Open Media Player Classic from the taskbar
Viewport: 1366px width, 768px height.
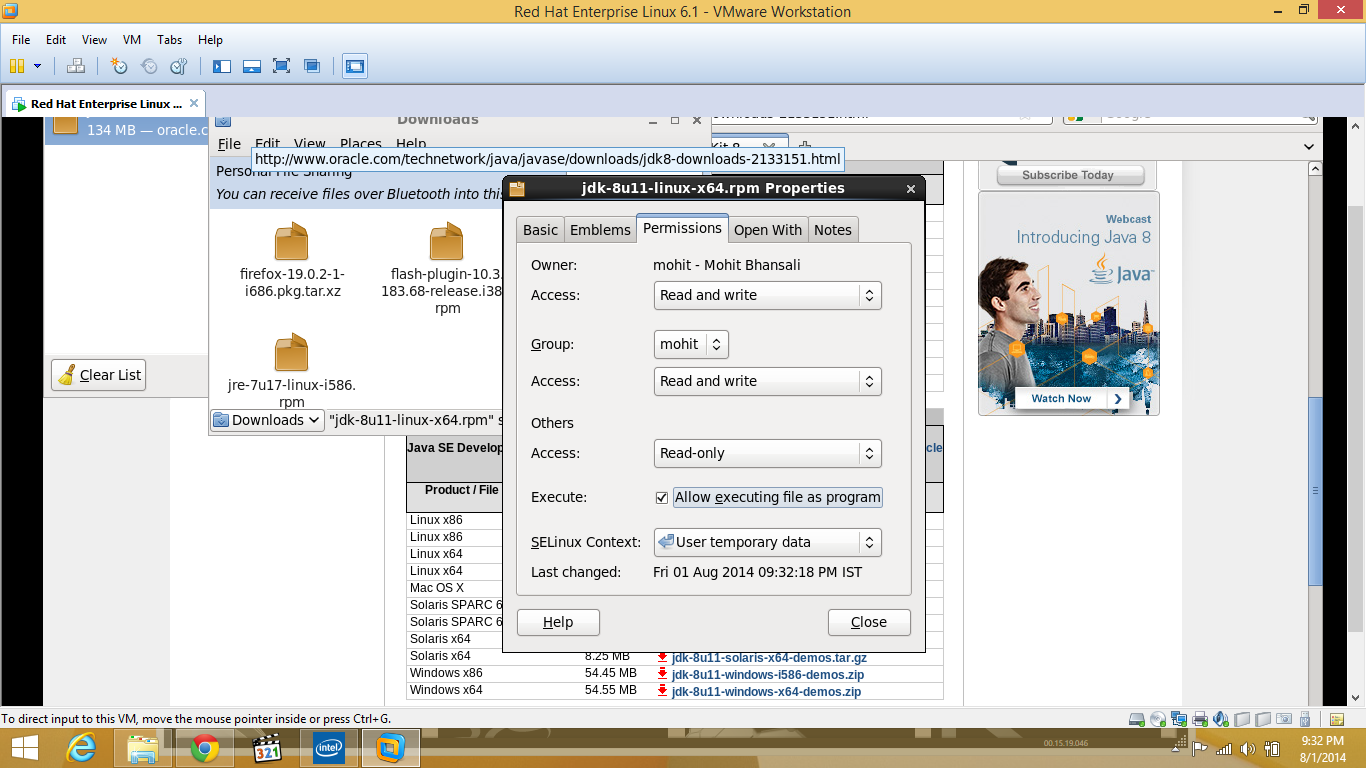267,748
